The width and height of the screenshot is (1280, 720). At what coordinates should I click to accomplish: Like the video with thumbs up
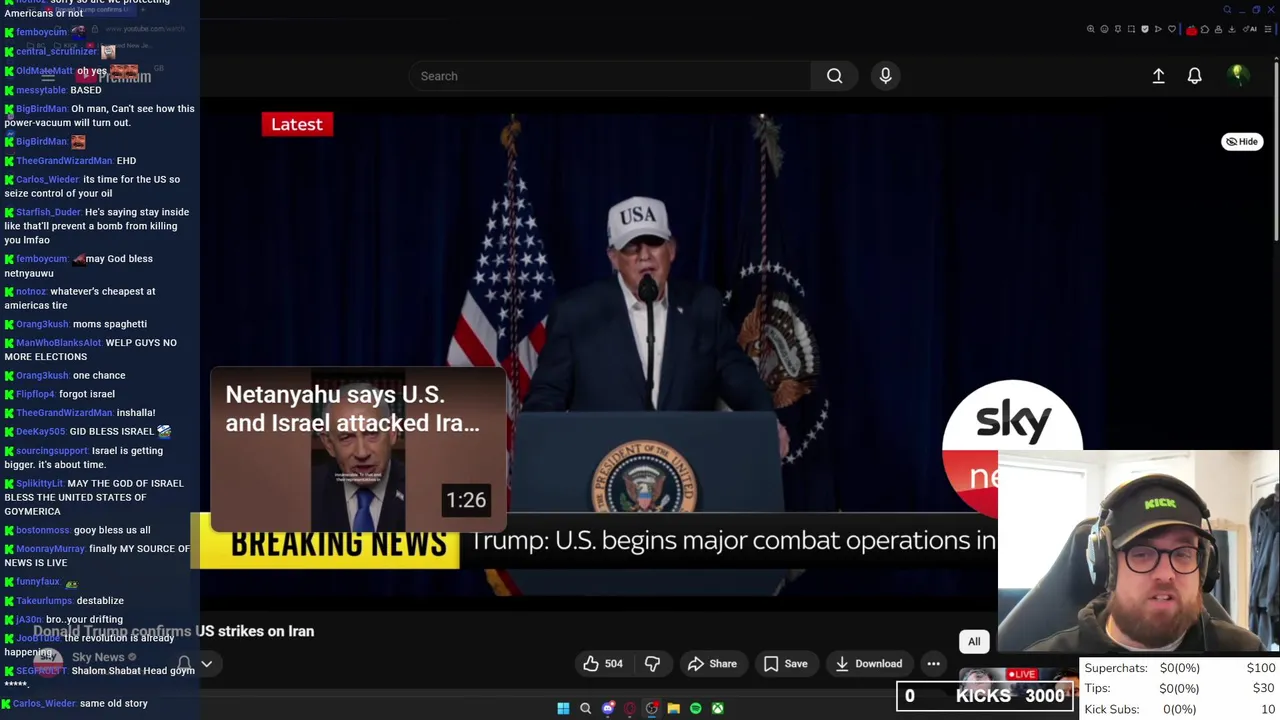click(602, 664)
